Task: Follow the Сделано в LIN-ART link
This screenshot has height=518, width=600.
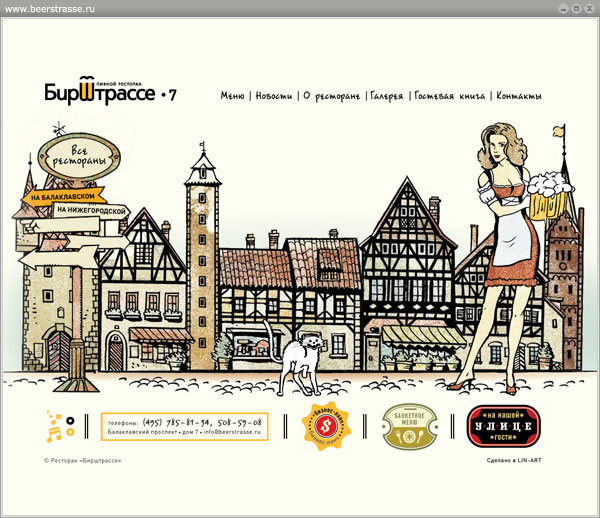Action: click(514, 460)
